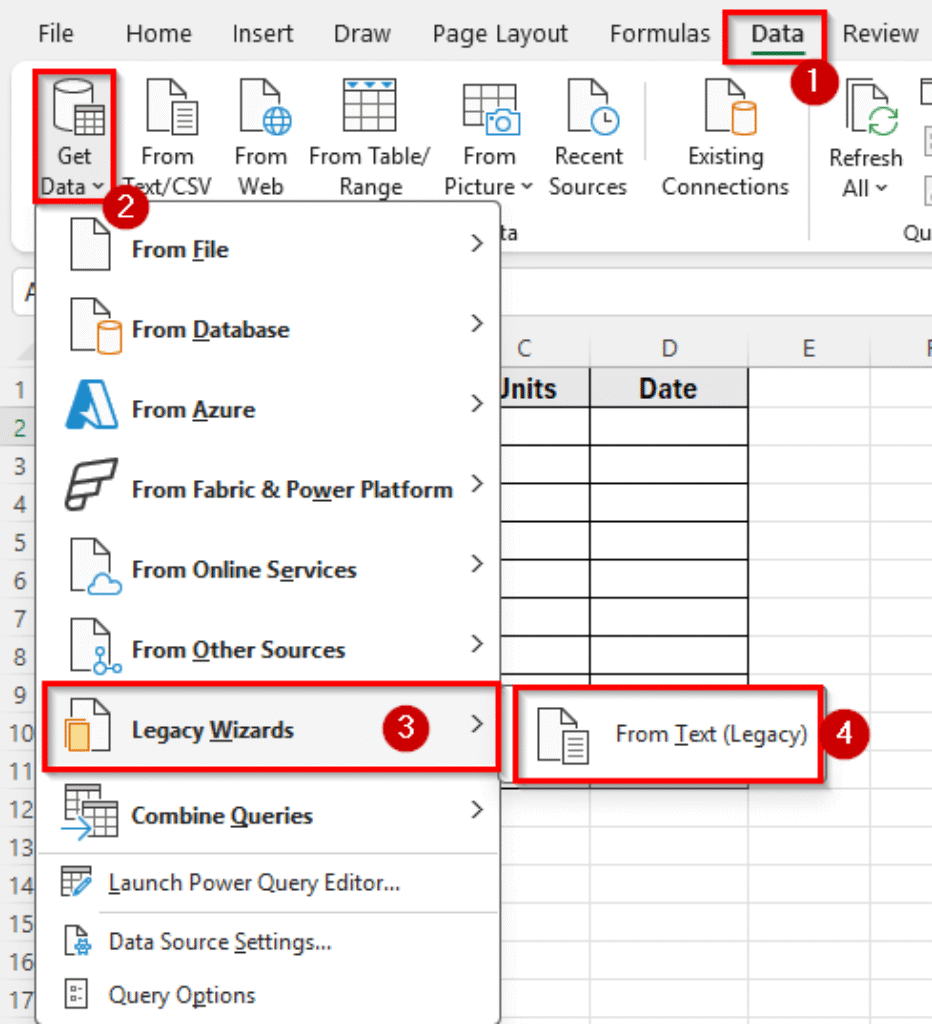This screenshot has width=932, height=1024.
Task: Switch to the Formulas tab
Action: click(660, 33)
